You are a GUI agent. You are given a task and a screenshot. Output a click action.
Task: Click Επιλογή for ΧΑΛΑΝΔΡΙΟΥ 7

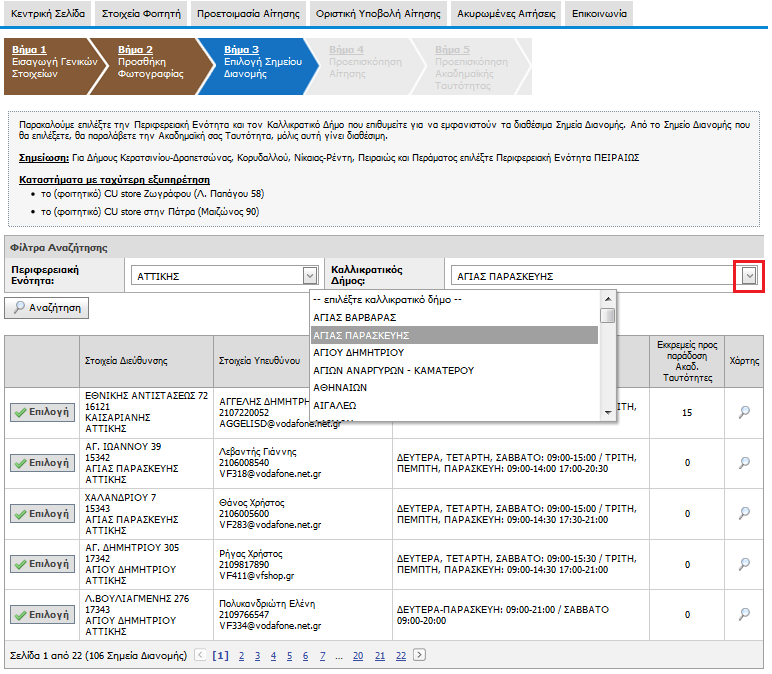(42, 514)
